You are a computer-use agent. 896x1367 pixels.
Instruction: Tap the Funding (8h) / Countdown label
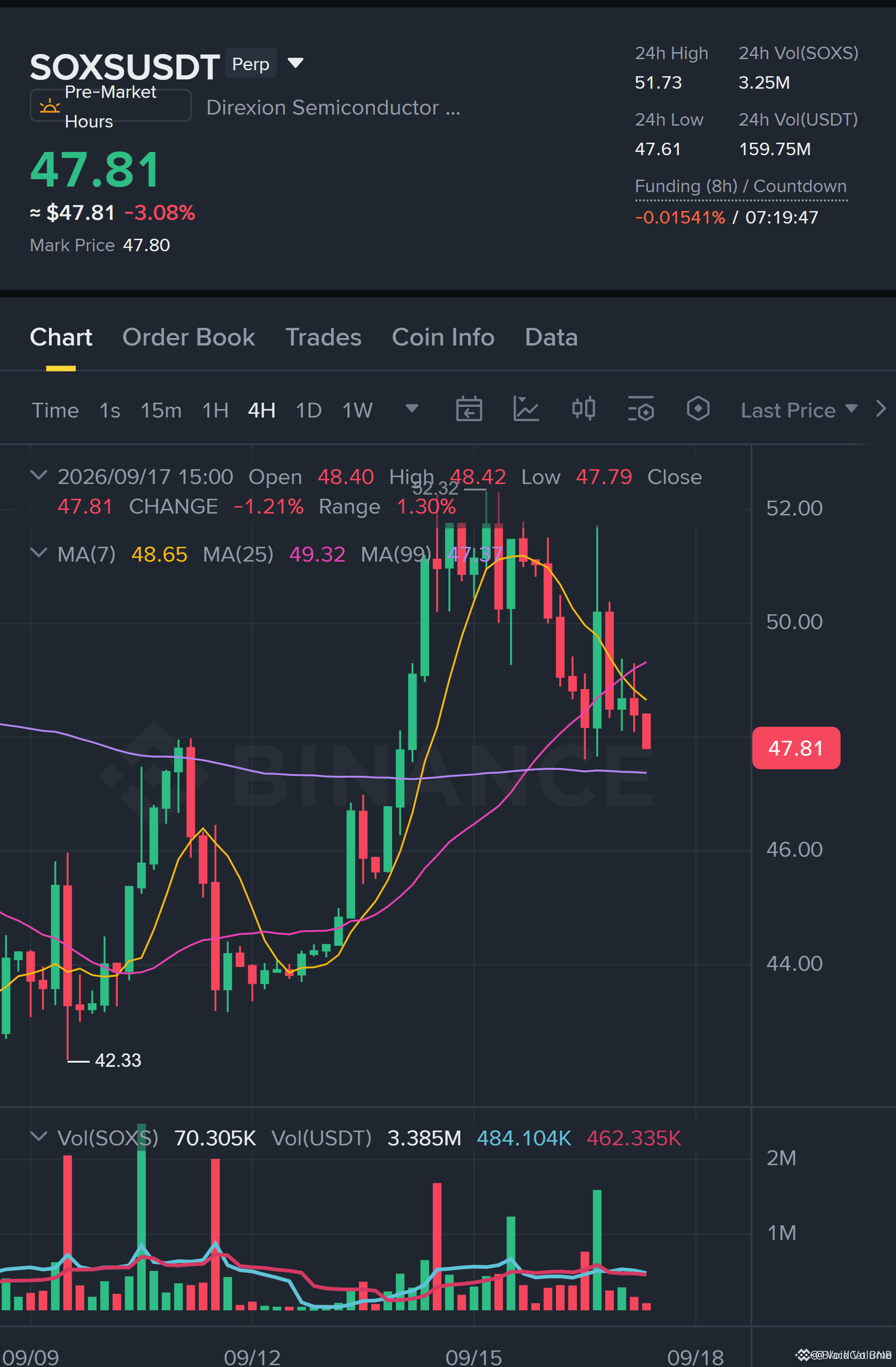[x=741, y=186]
